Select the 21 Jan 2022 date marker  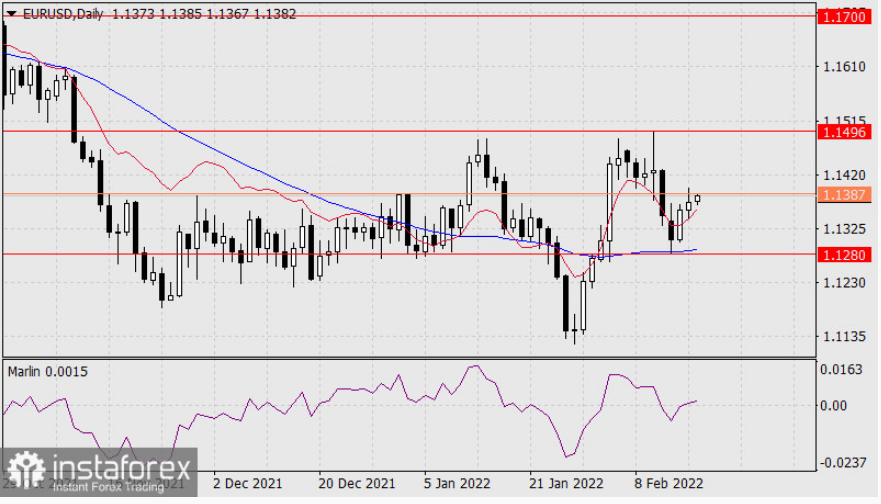point(566,483)
